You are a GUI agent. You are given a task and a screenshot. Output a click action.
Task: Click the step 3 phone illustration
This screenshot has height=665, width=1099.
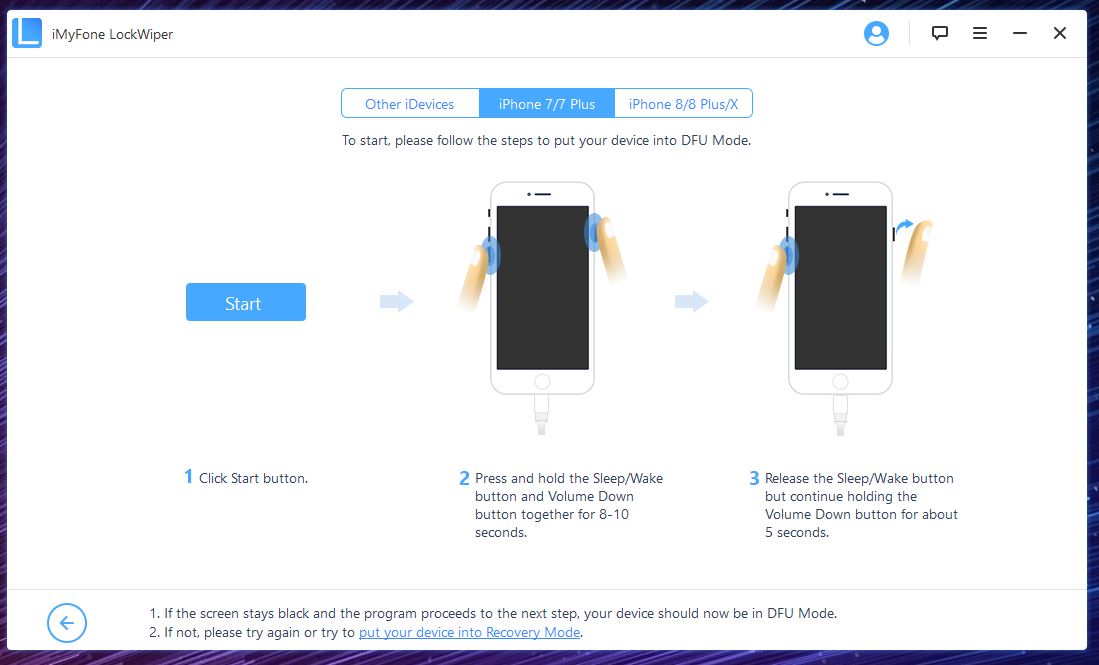pyautogui.click(x=841, y=308)
